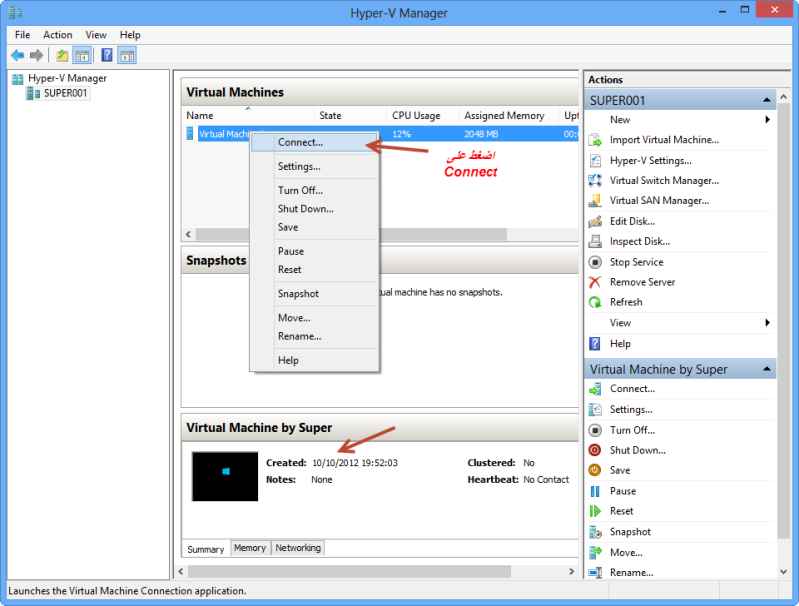Choose Shut Down... in the context menu
The height and width of the screenshot is (606, 799).
(314, 208)
